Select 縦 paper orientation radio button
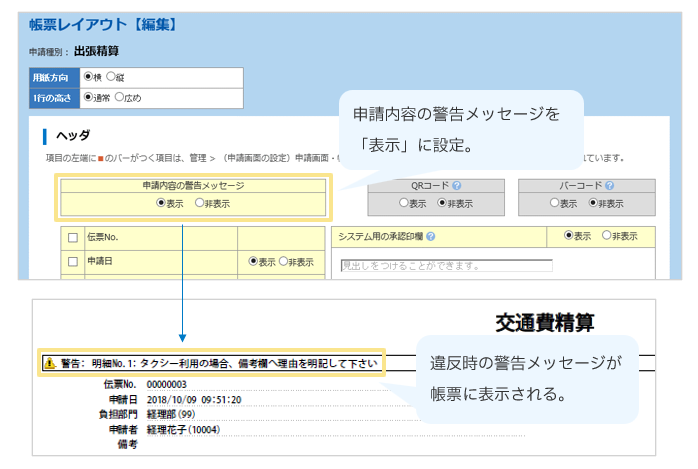The height and width of the screenshot is (469, 698). coord(111,76)
